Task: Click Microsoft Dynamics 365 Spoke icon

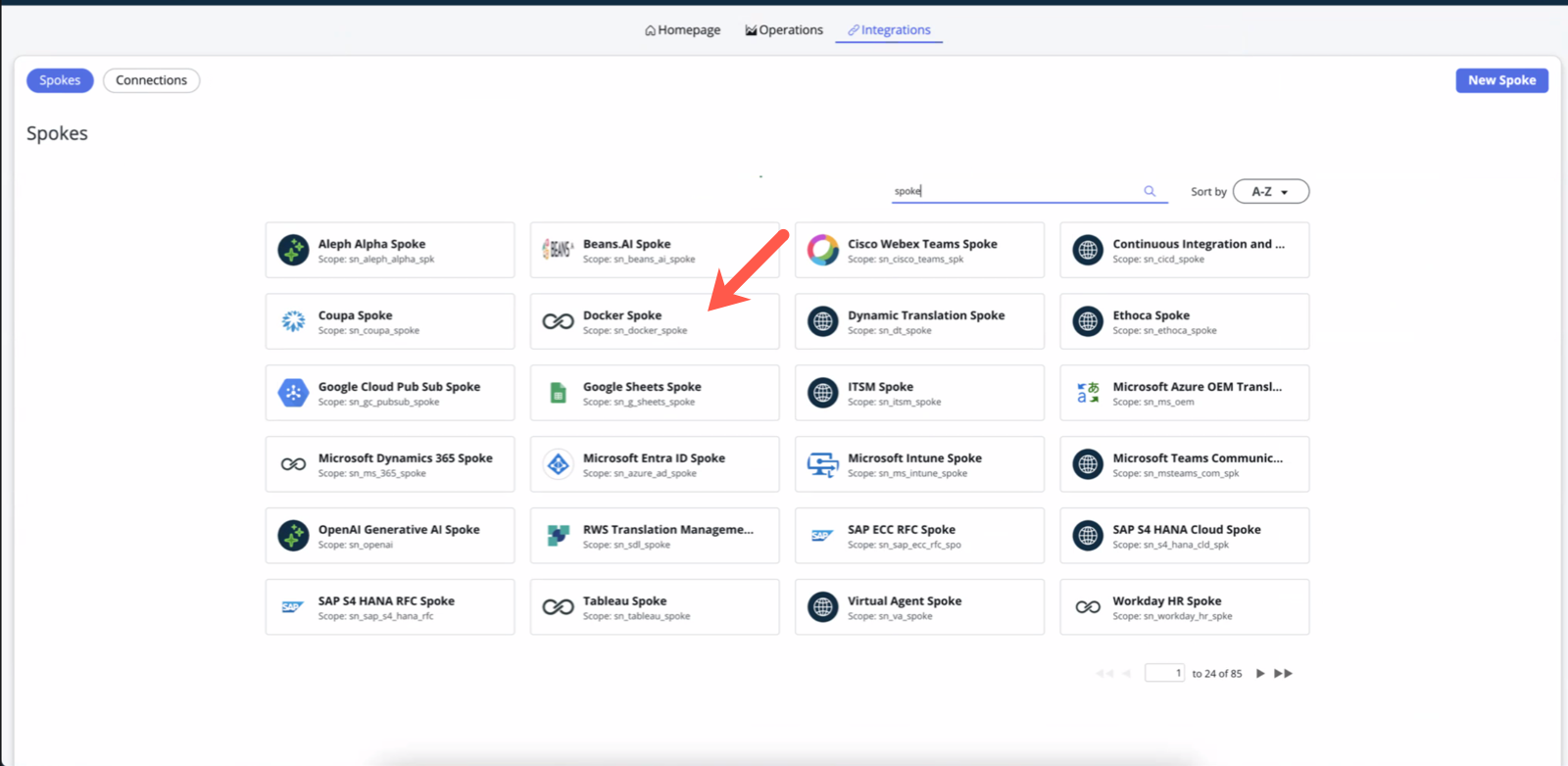Action: [293, 464]
